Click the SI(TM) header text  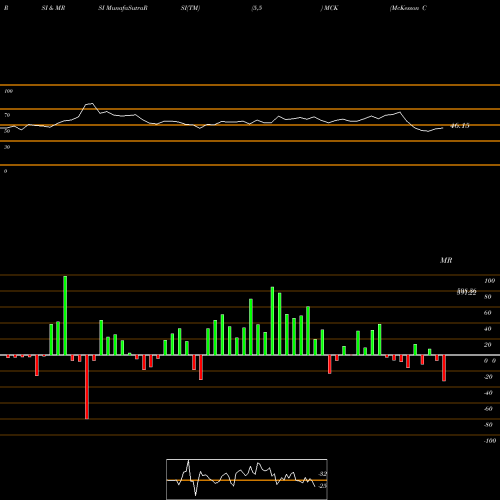[190, 8]
